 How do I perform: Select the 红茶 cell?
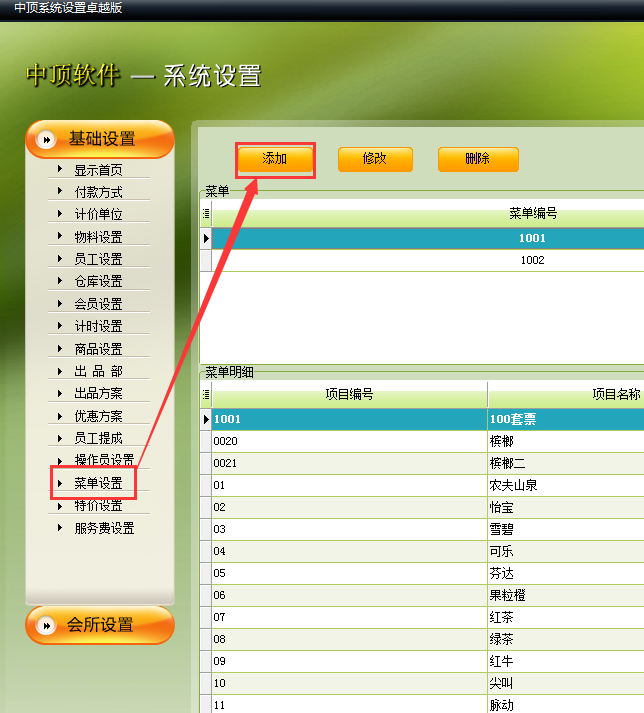(x=566, y=617)
